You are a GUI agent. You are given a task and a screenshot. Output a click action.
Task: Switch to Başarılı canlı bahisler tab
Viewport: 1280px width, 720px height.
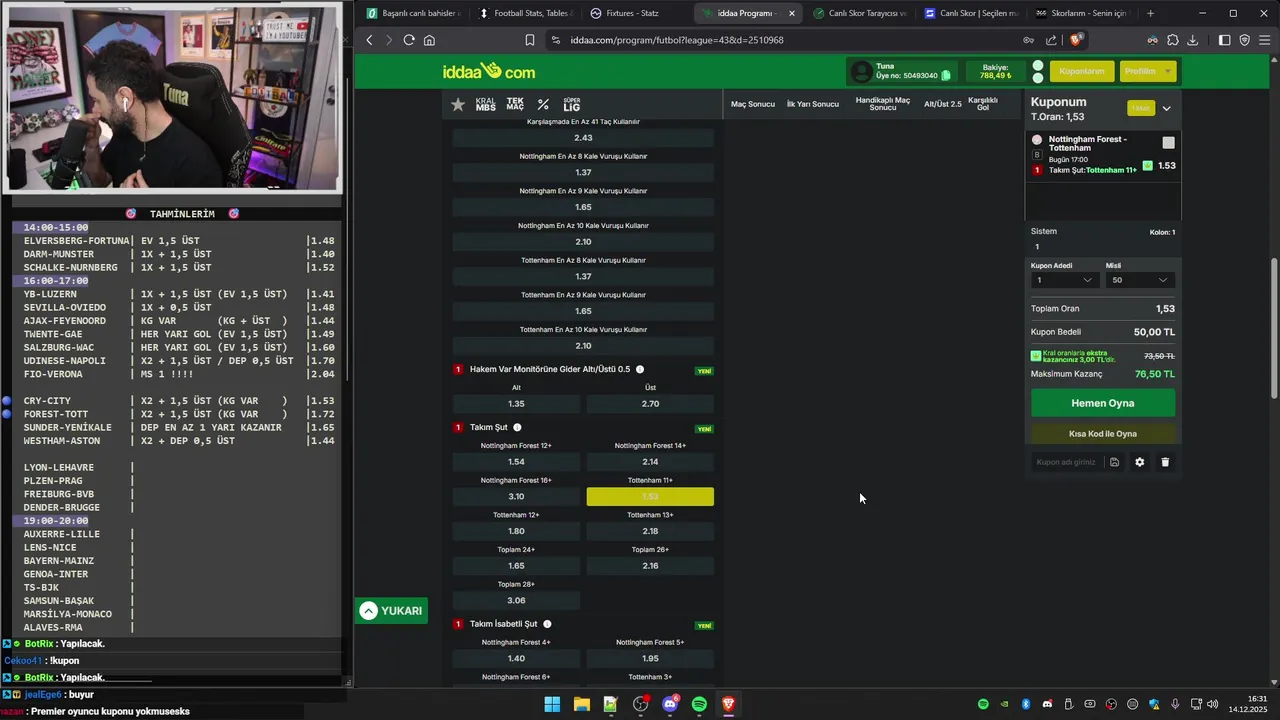click(413, 13)
